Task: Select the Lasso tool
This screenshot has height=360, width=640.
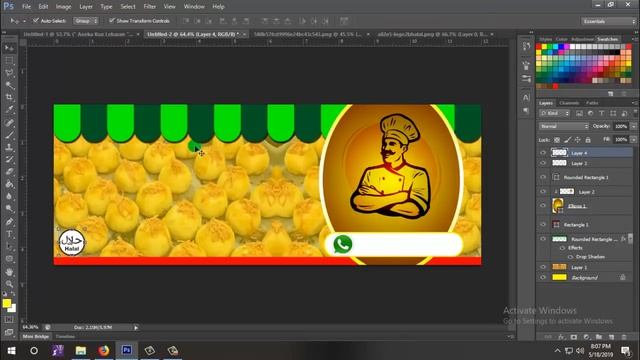Action: (9, 73)
